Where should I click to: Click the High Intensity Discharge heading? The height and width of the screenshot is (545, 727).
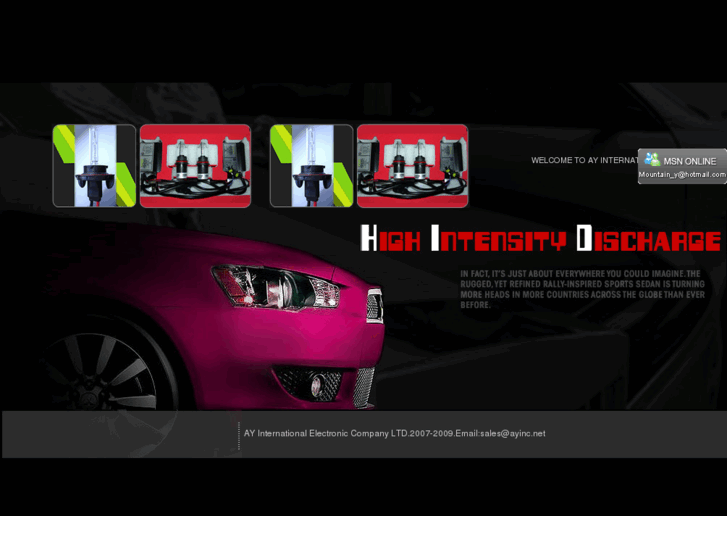coord(541,238)
